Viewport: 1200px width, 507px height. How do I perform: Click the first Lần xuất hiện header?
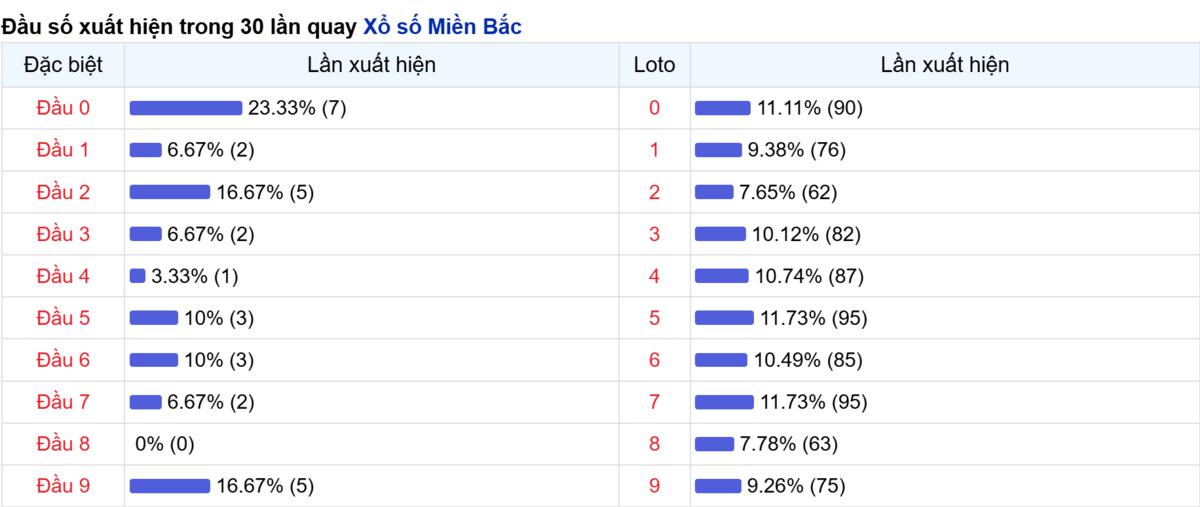pos(371,65)
